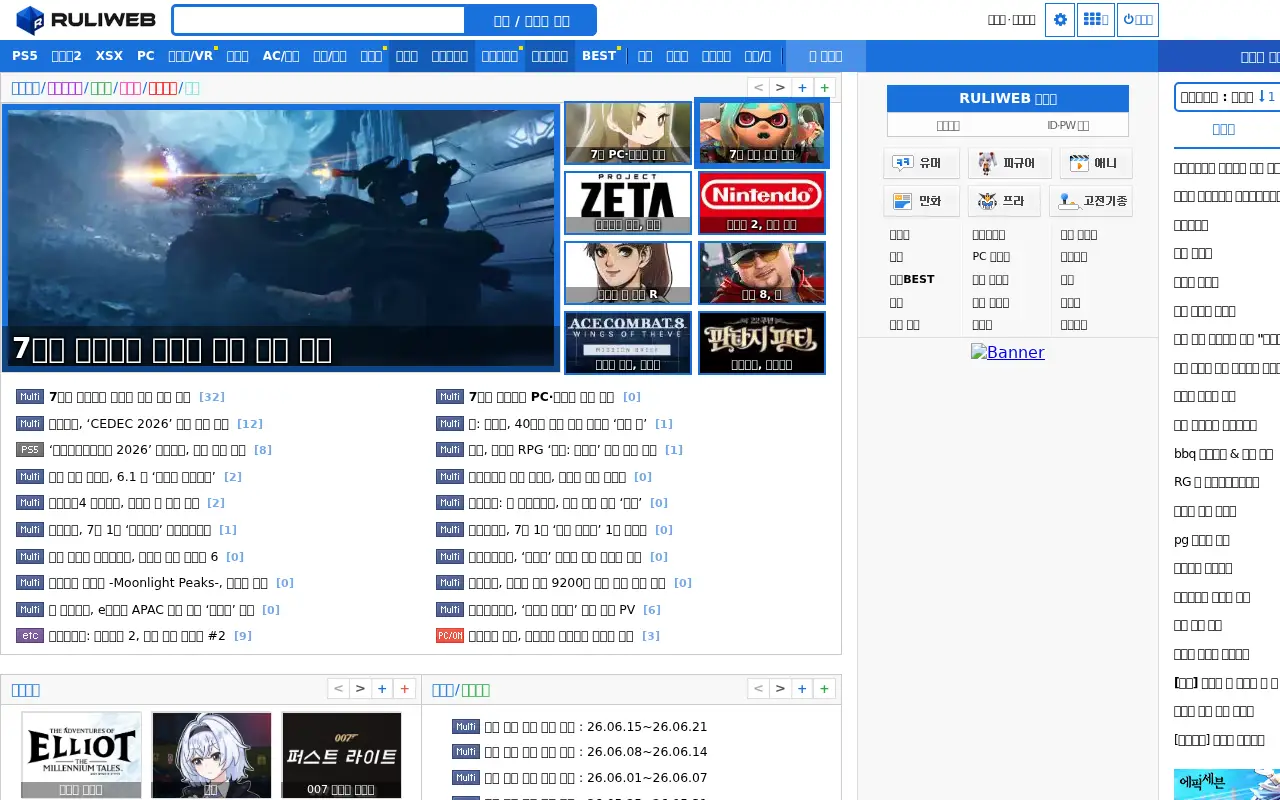Open the Nintendo logo thumbnail
Image resolution: width=1280 pixels, height=800 pixels.
762,203
